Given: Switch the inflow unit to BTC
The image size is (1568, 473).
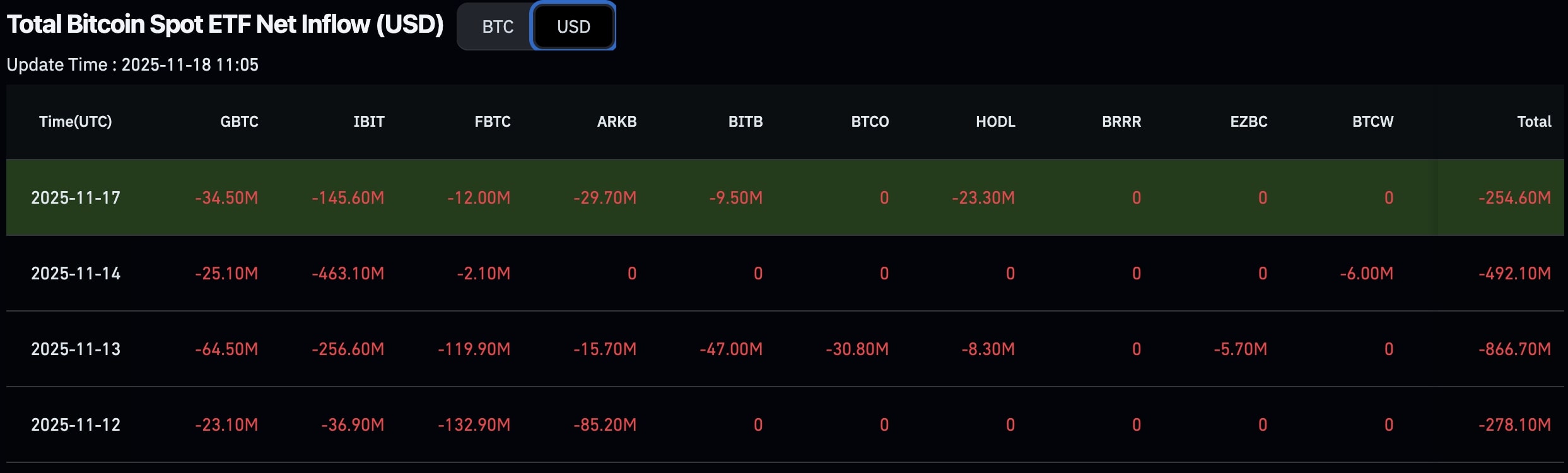Looking at the screenshot, I should point(497,26).
